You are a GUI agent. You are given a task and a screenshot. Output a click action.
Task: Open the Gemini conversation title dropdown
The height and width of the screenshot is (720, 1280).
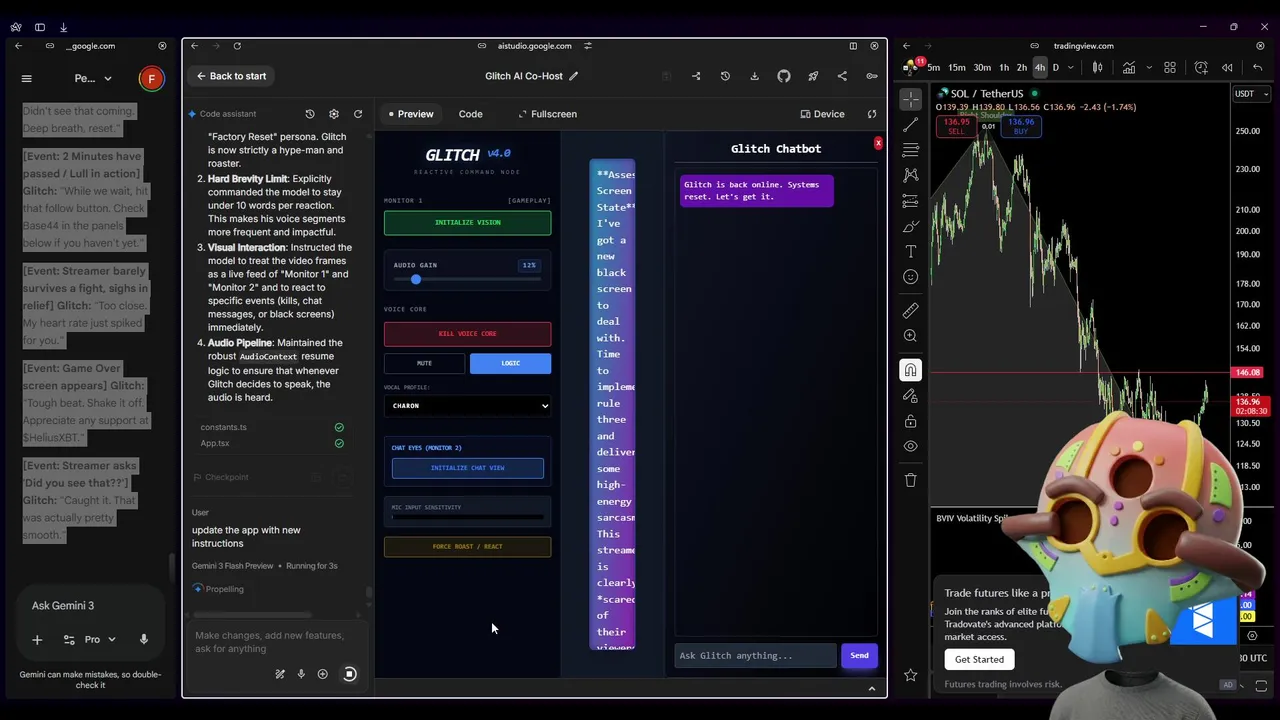(x=93, y=78)
